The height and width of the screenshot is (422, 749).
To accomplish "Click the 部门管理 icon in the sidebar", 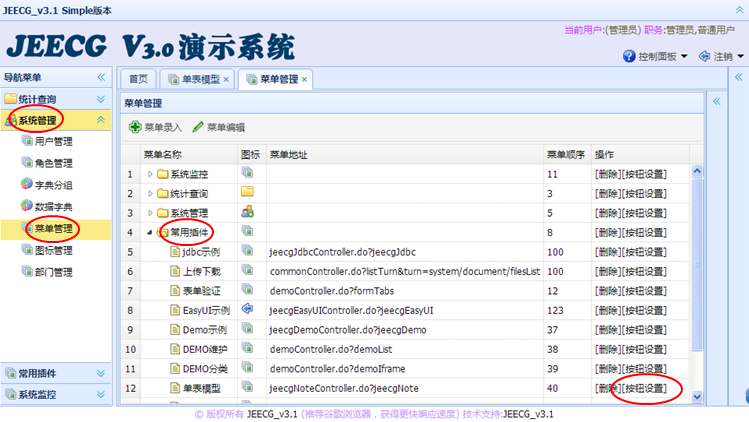I will 27,271.
